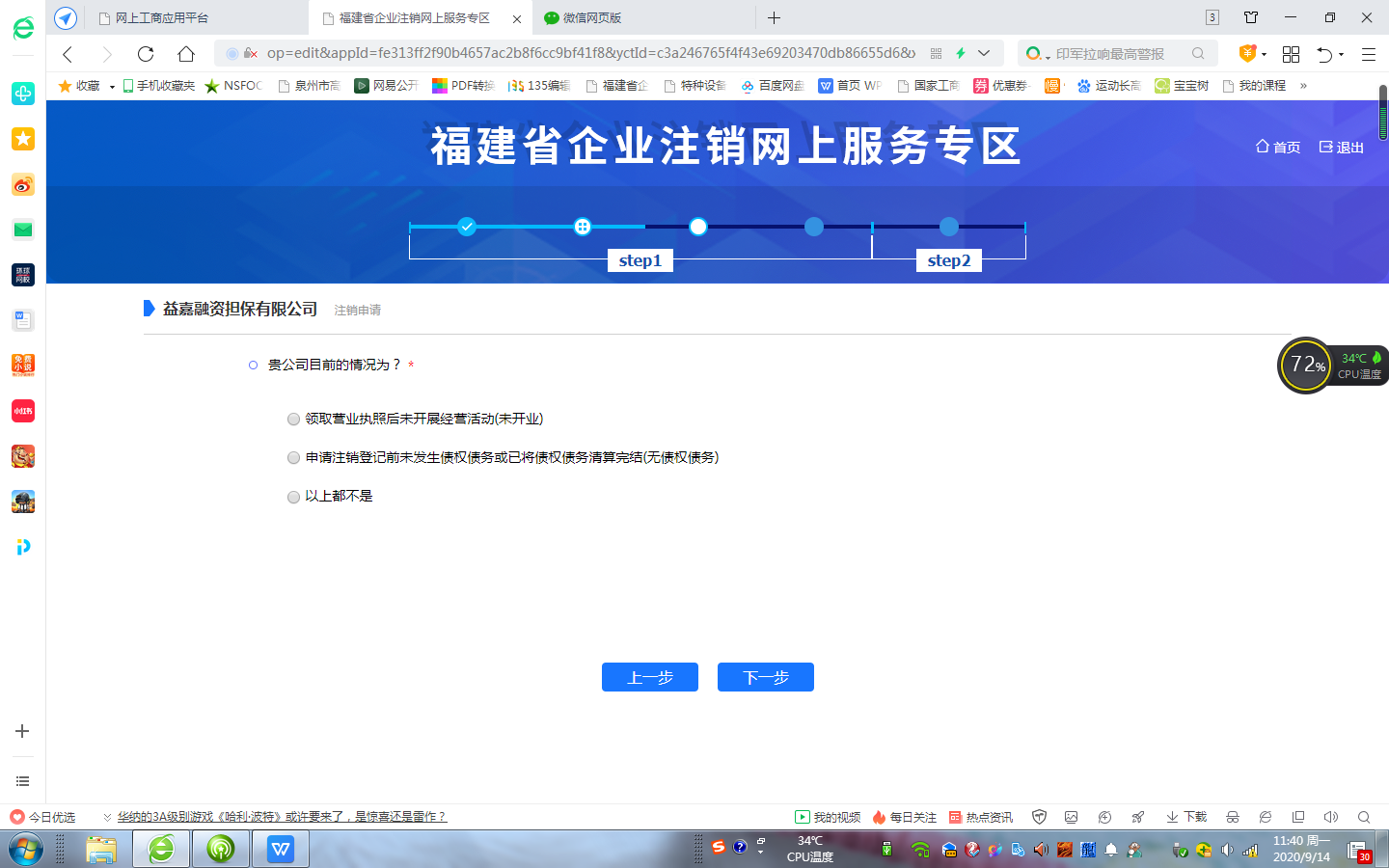Switch to the 网上工商应用平台 tab

click(x=162, y=17)
